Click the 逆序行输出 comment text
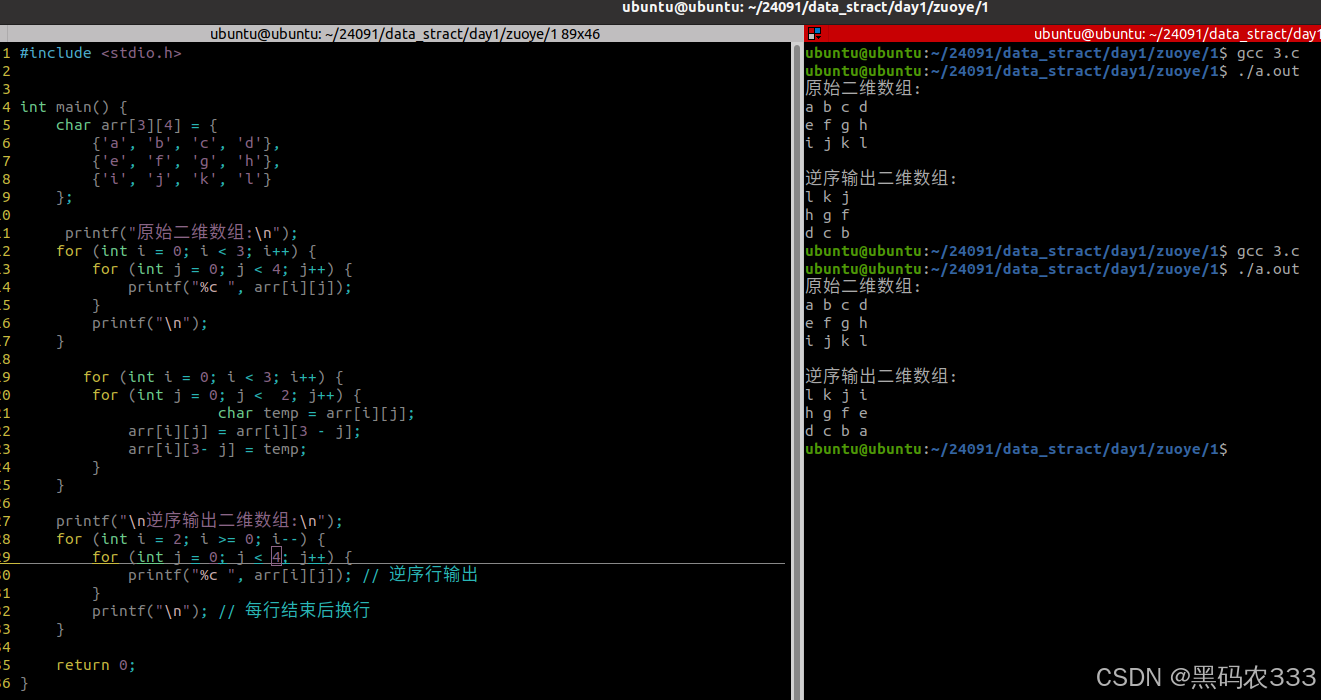Screen dimensions: 1321x700 coord(434,574)
